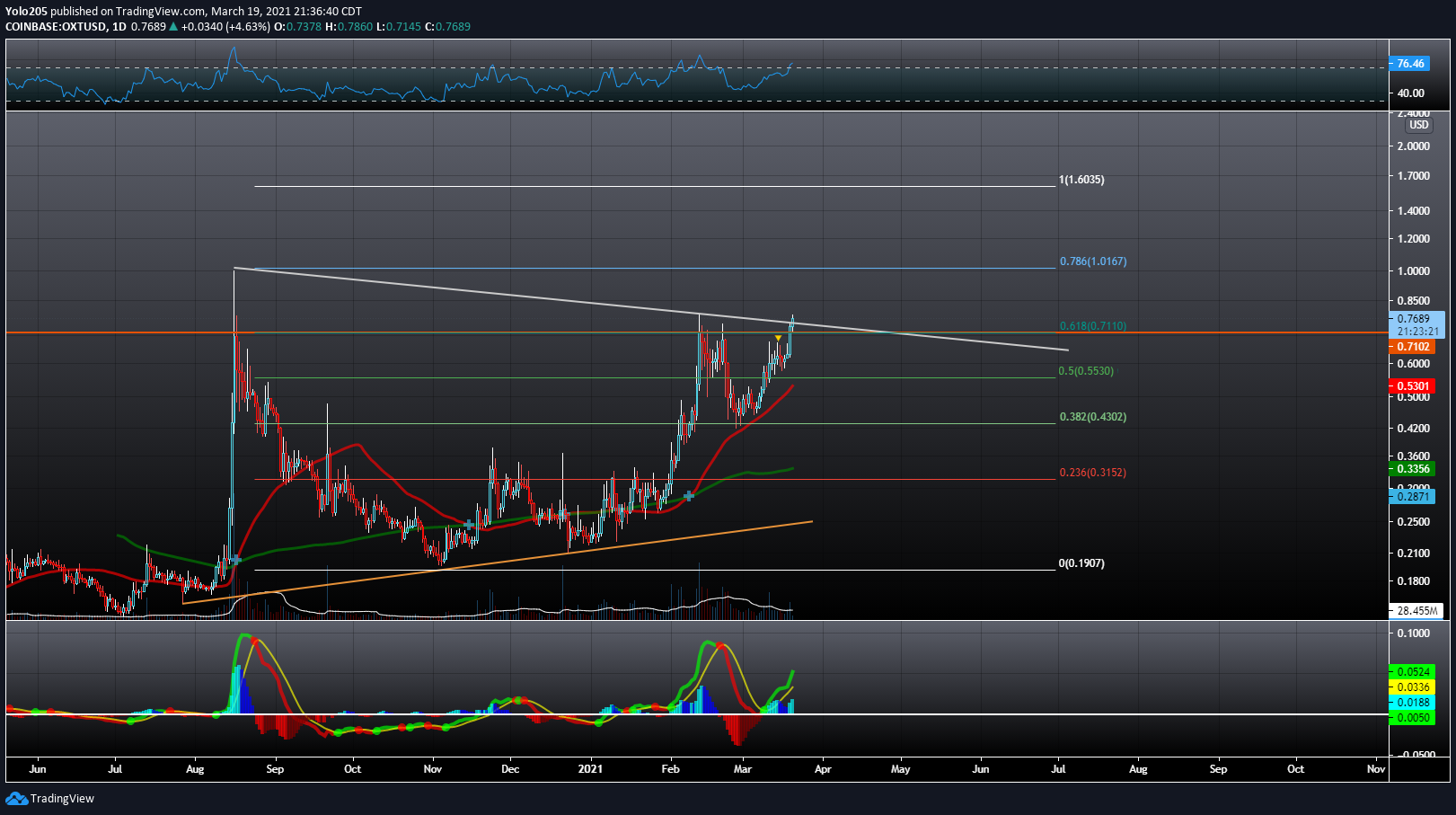Click the Apr label on the time axis
The width and height of the screenshot is (1456, 815).
point(823,769)
